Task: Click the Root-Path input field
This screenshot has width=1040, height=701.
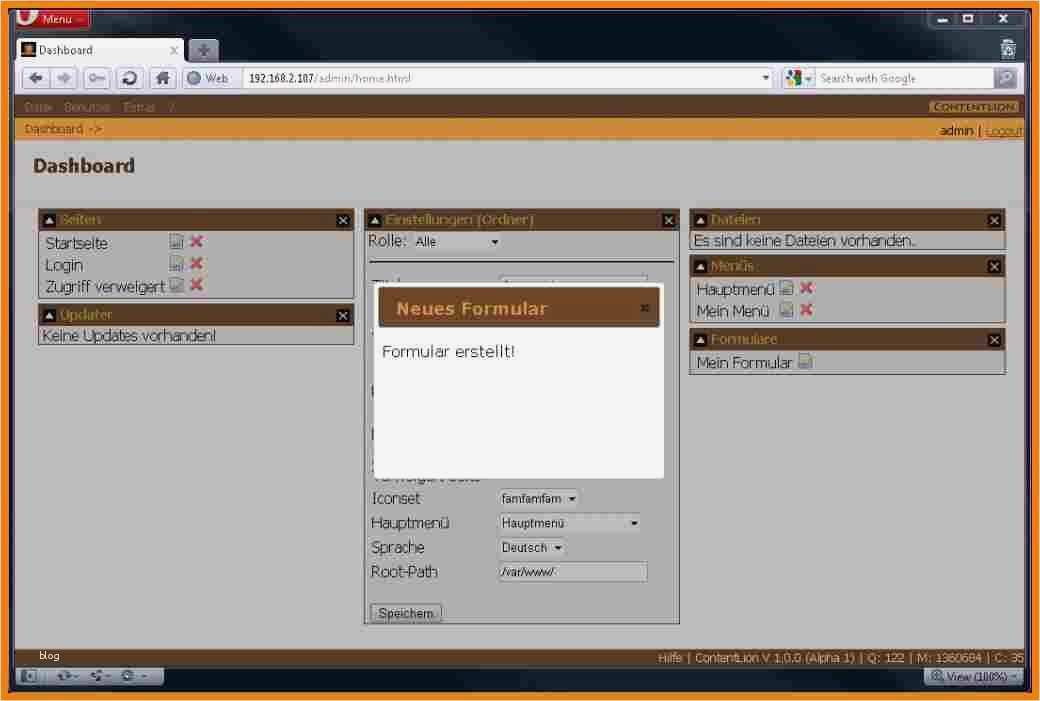Action: [572, 572]
